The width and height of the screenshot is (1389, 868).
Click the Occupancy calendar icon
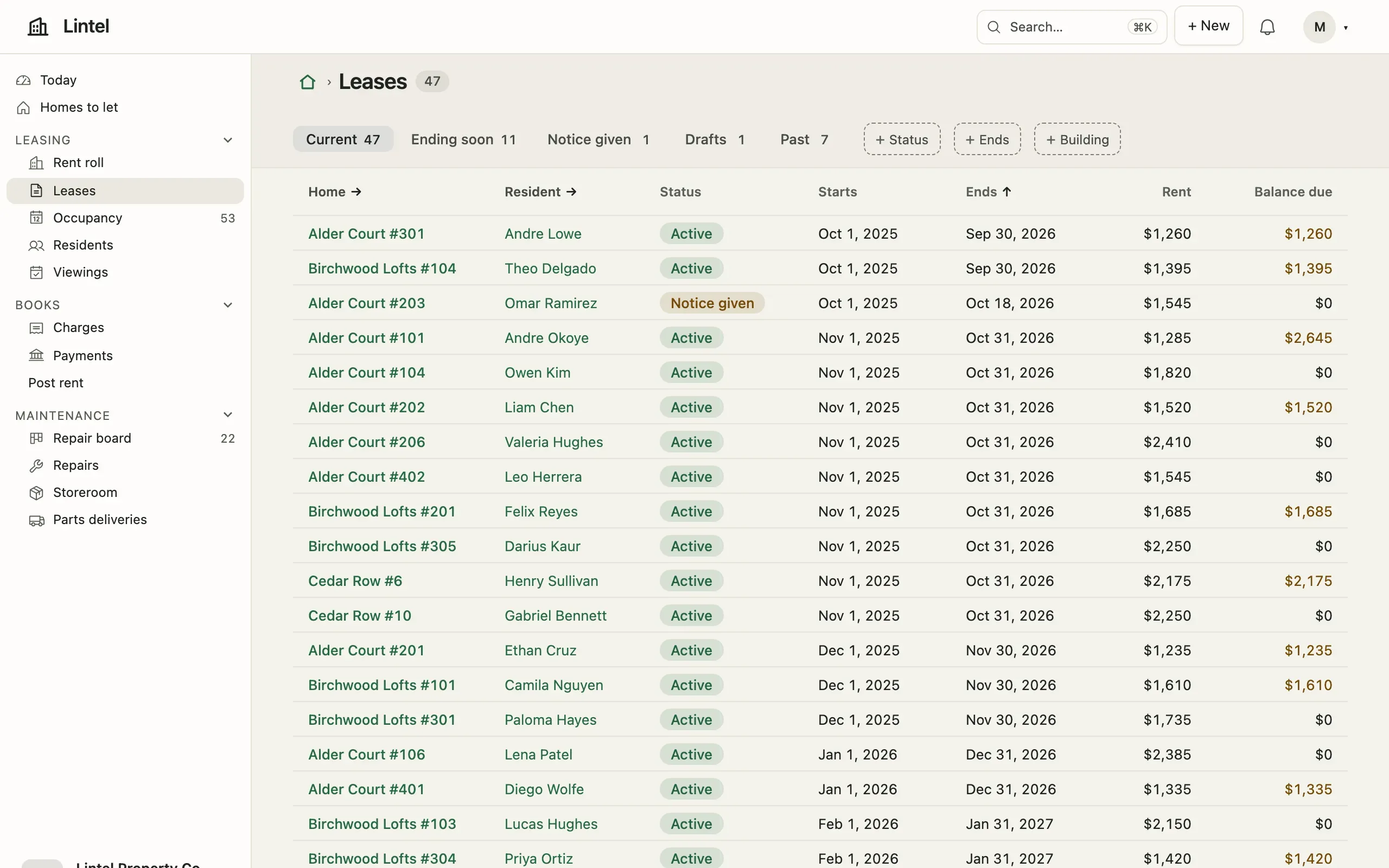tap(36, 218)
